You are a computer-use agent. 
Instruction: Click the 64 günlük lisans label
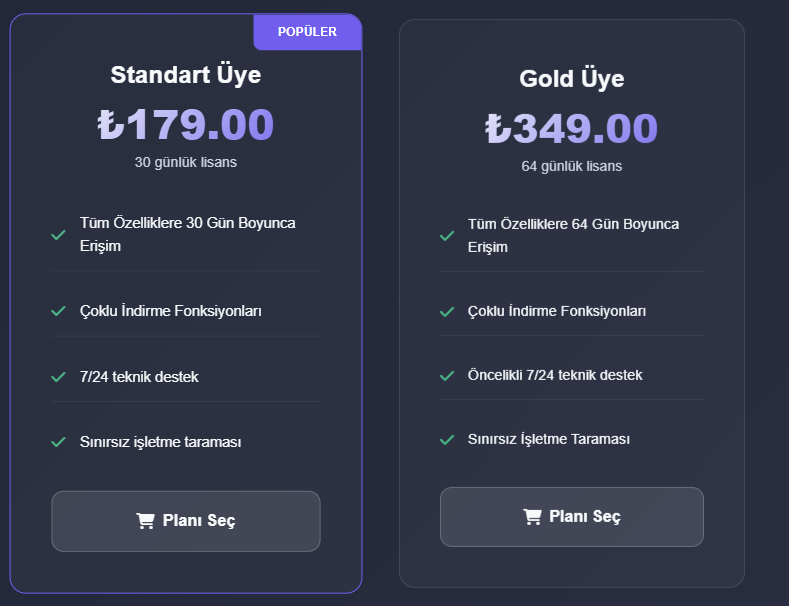click(572, 167)
